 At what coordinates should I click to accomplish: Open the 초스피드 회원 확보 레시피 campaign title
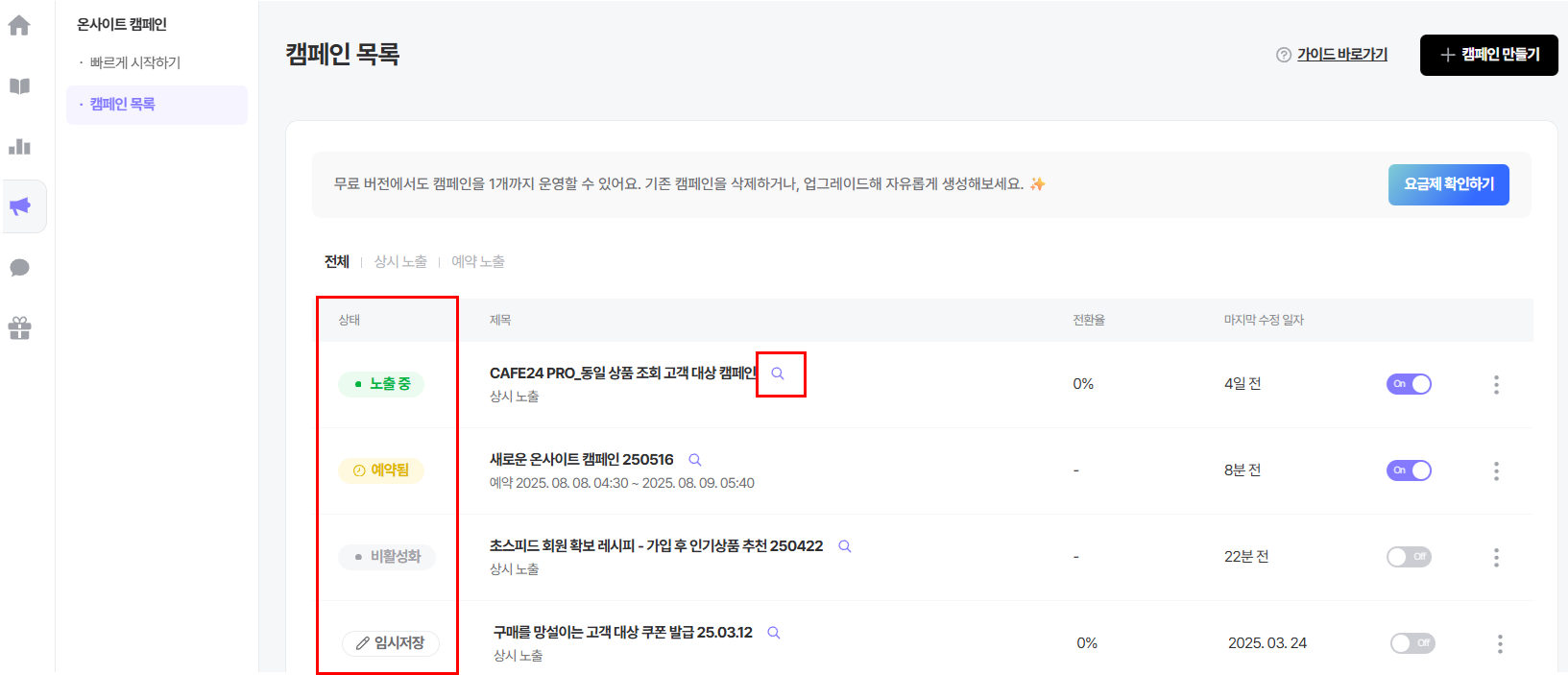(657, 546)
